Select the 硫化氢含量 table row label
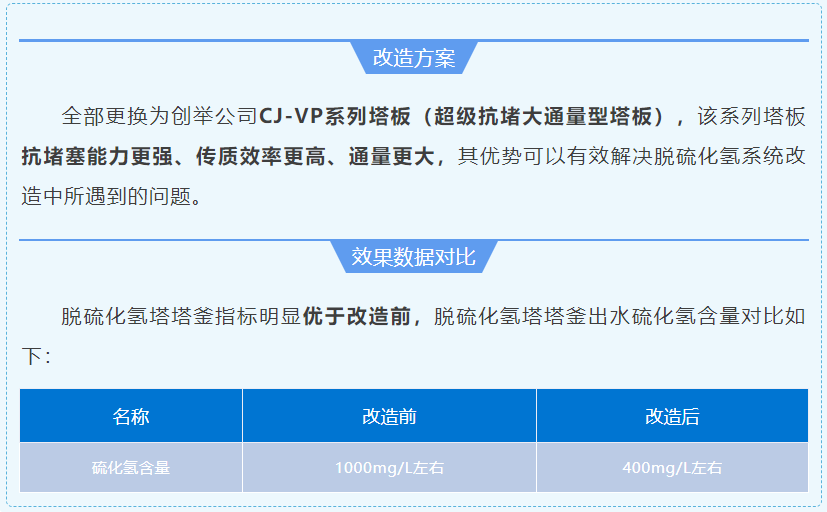The height and width of the screenshot is (512, 827). tap(131, 468)
